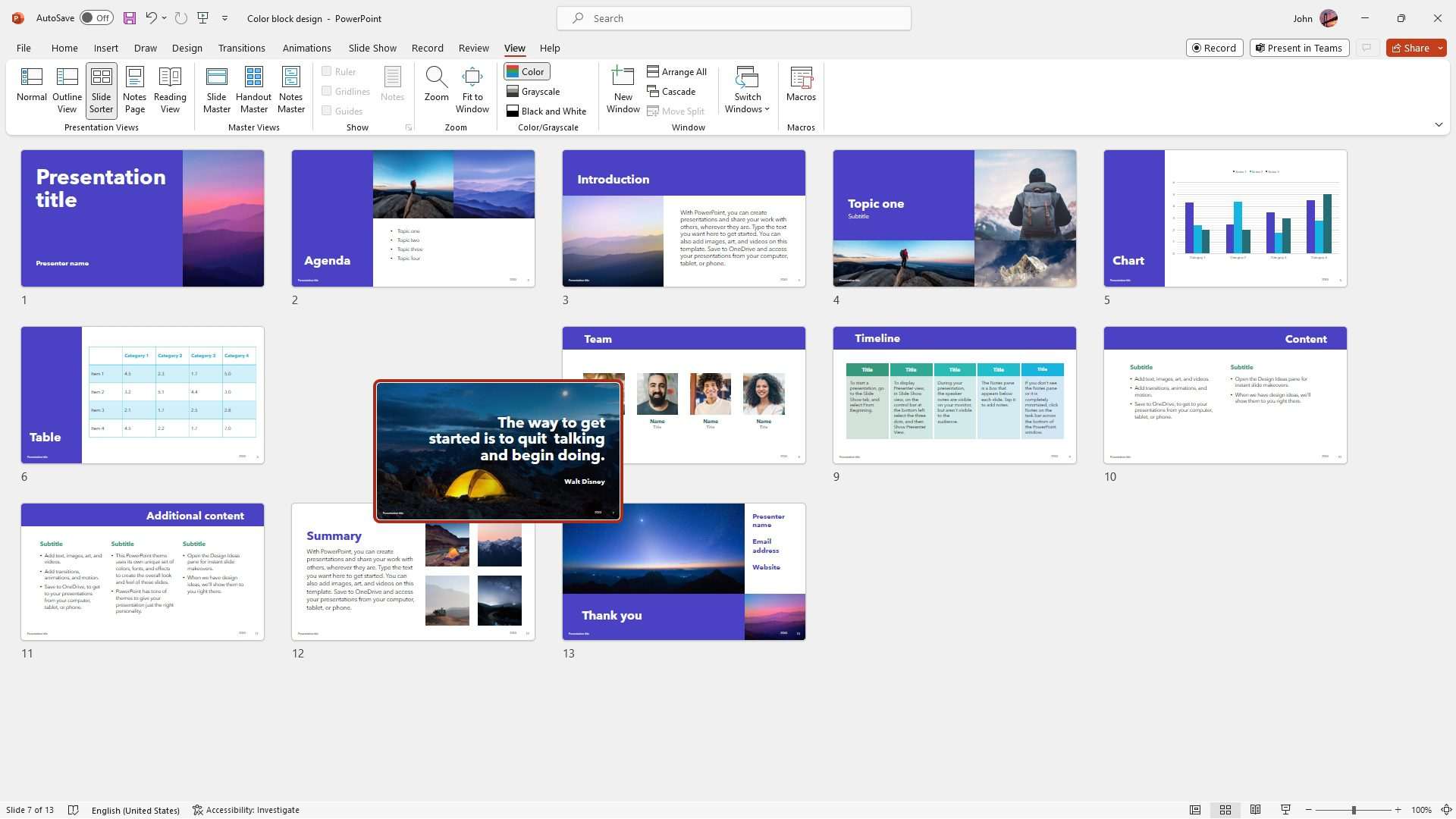Switch to the Animations tab
This screenshot has width=1456, height=819.
[x=306, y=48]
